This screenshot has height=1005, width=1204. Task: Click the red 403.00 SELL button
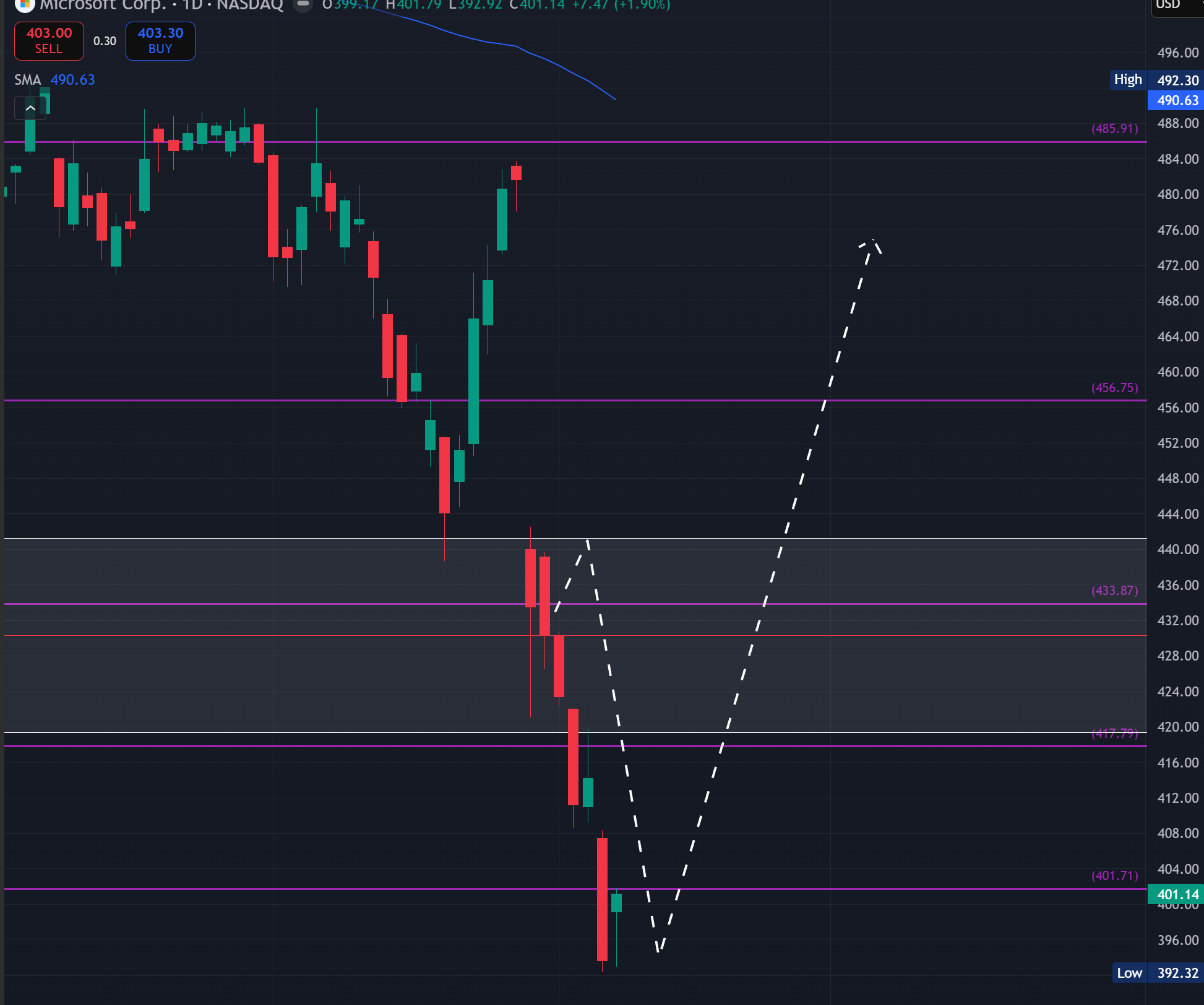coord(49,41)
